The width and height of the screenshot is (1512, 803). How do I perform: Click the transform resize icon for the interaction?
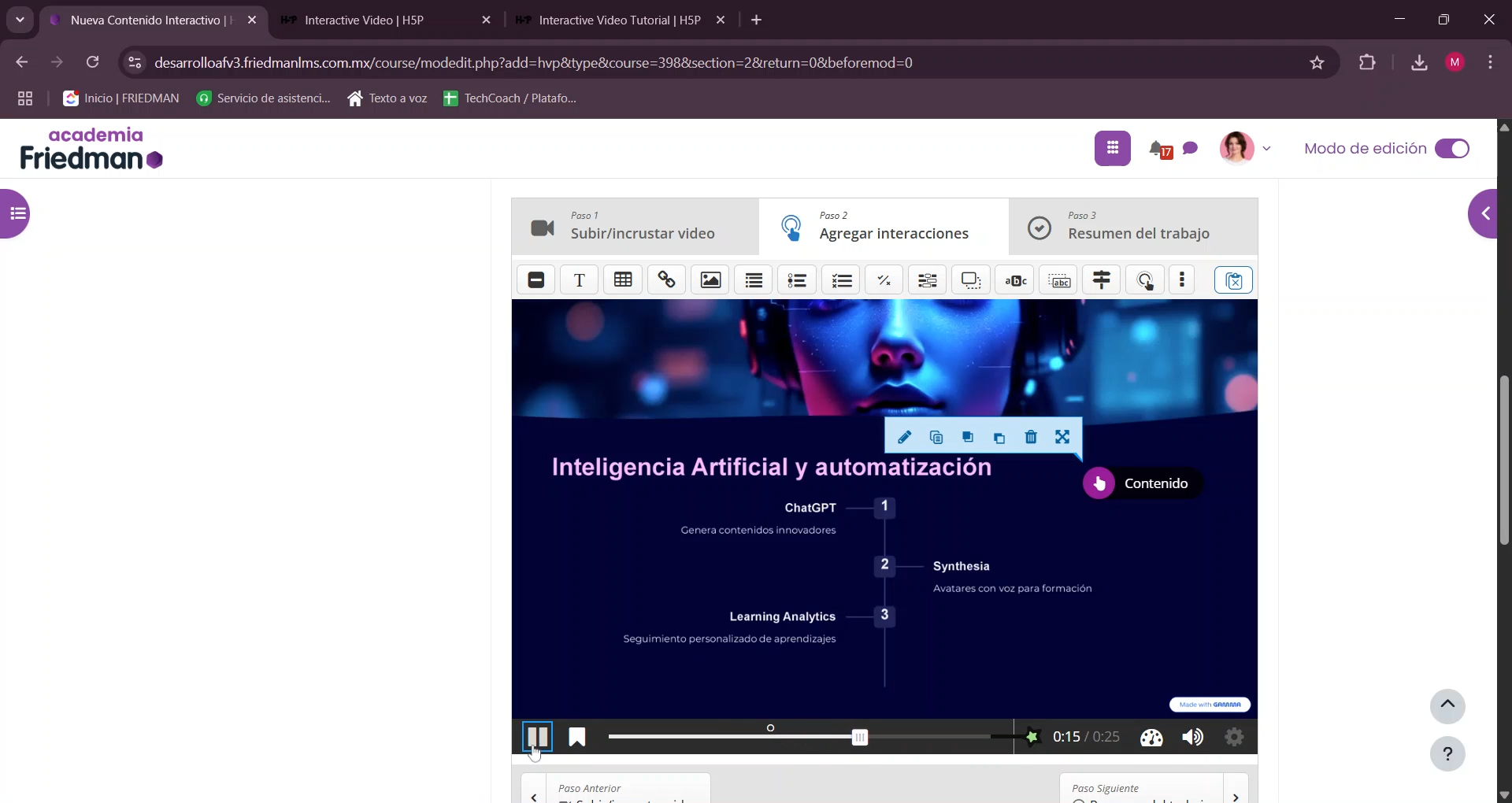click(x=1062, y=438)
